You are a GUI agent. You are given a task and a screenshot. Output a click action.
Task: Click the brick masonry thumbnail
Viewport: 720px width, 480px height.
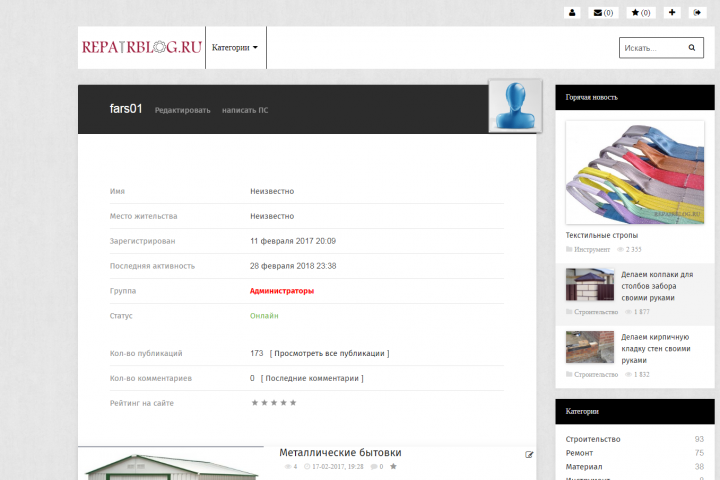[x=590, y=347]
